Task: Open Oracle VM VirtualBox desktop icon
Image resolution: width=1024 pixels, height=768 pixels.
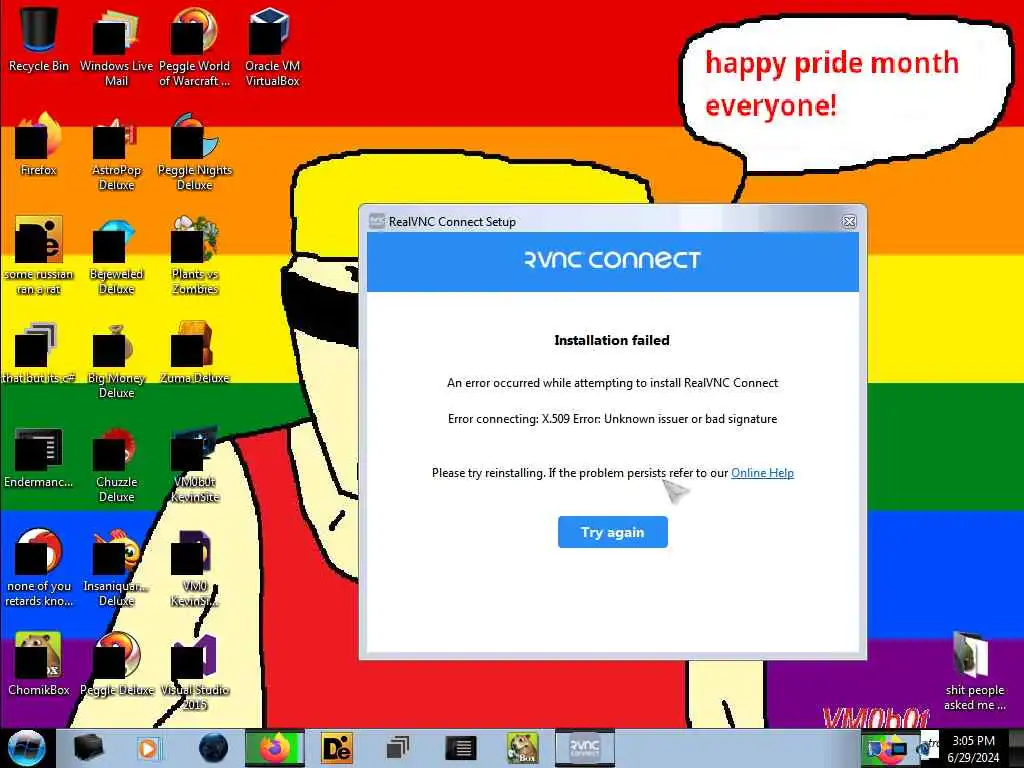Action: pyautogui.click(x=272, y=46)
